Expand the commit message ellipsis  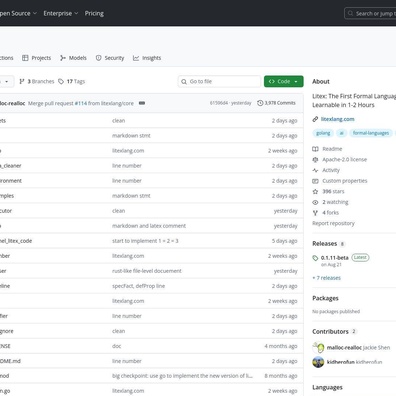pyautogui.click(x=142, y=103)
